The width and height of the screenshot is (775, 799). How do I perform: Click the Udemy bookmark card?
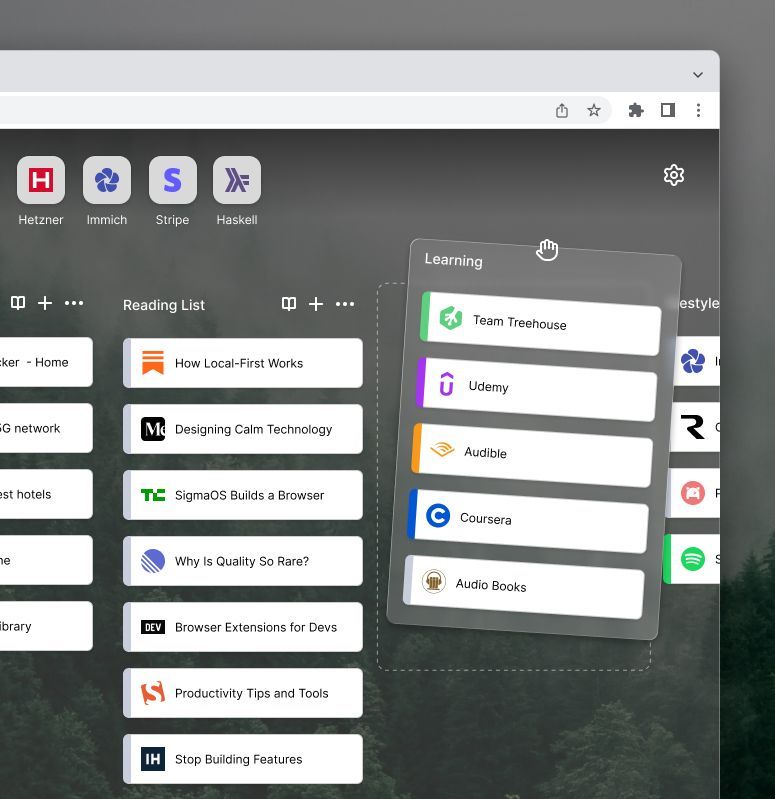pyautogui.click(x=537, y=389)
